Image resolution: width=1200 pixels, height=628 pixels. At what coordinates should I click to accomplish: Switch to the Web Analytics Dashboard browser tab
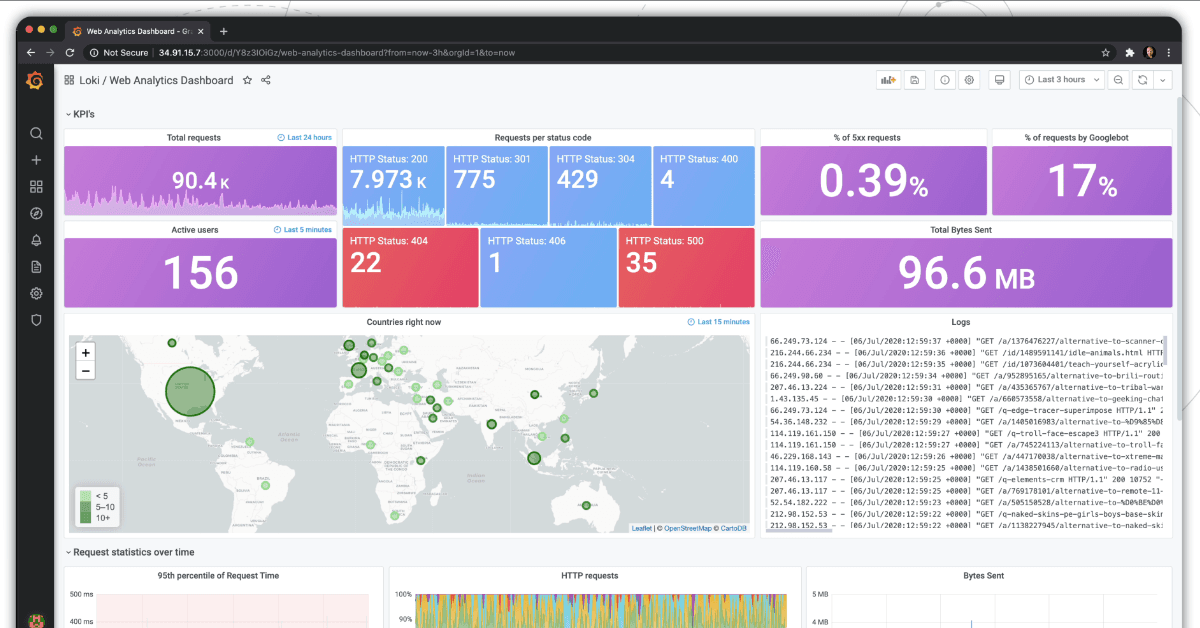(135, 30)
